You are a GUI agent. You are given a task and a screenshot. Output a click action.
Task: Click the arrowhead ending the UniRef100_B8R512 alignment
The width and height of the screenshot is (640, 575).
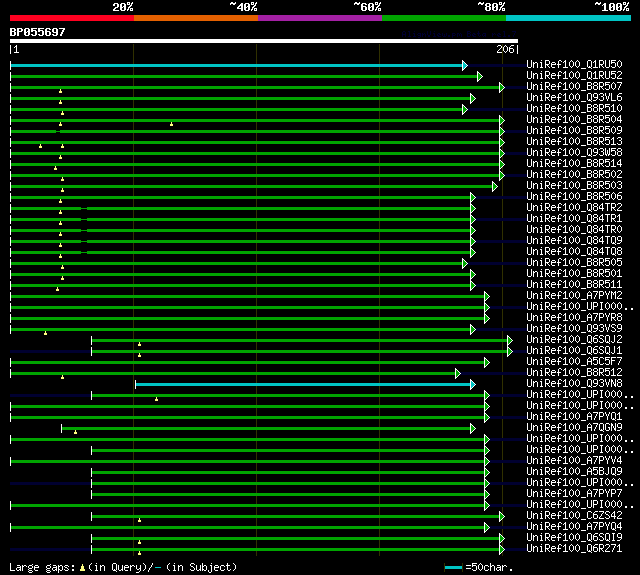click(x=458, y=373)
